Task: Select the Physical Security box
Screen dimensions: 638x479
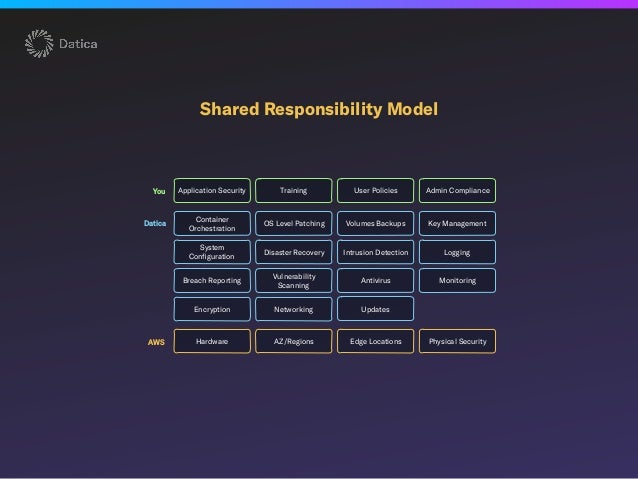Action: click(x=457, y=341)
